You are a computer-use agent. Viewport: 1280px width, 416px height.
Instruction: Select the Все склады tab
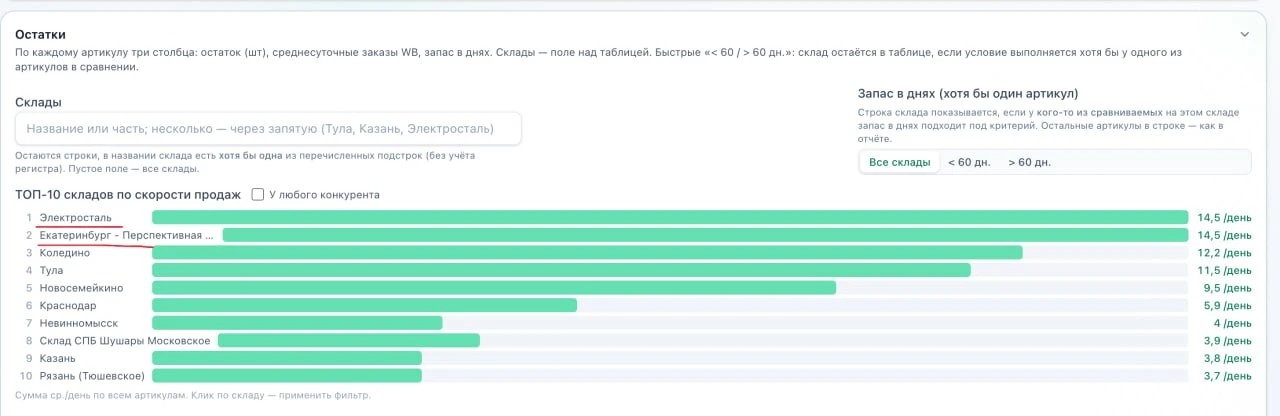click(x=899, y=162)
